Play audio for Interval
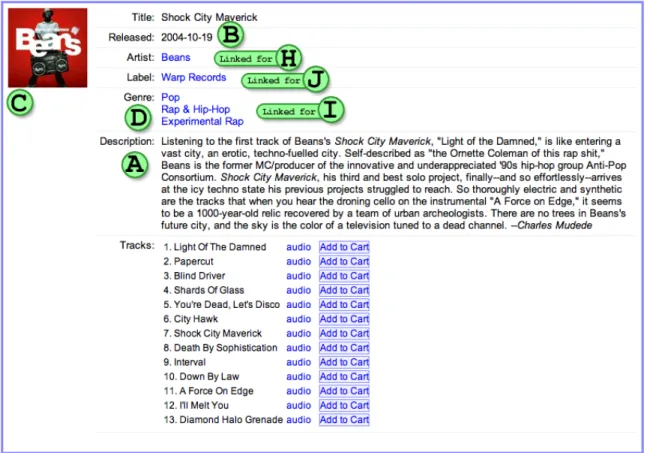 [x=298, y=362]
